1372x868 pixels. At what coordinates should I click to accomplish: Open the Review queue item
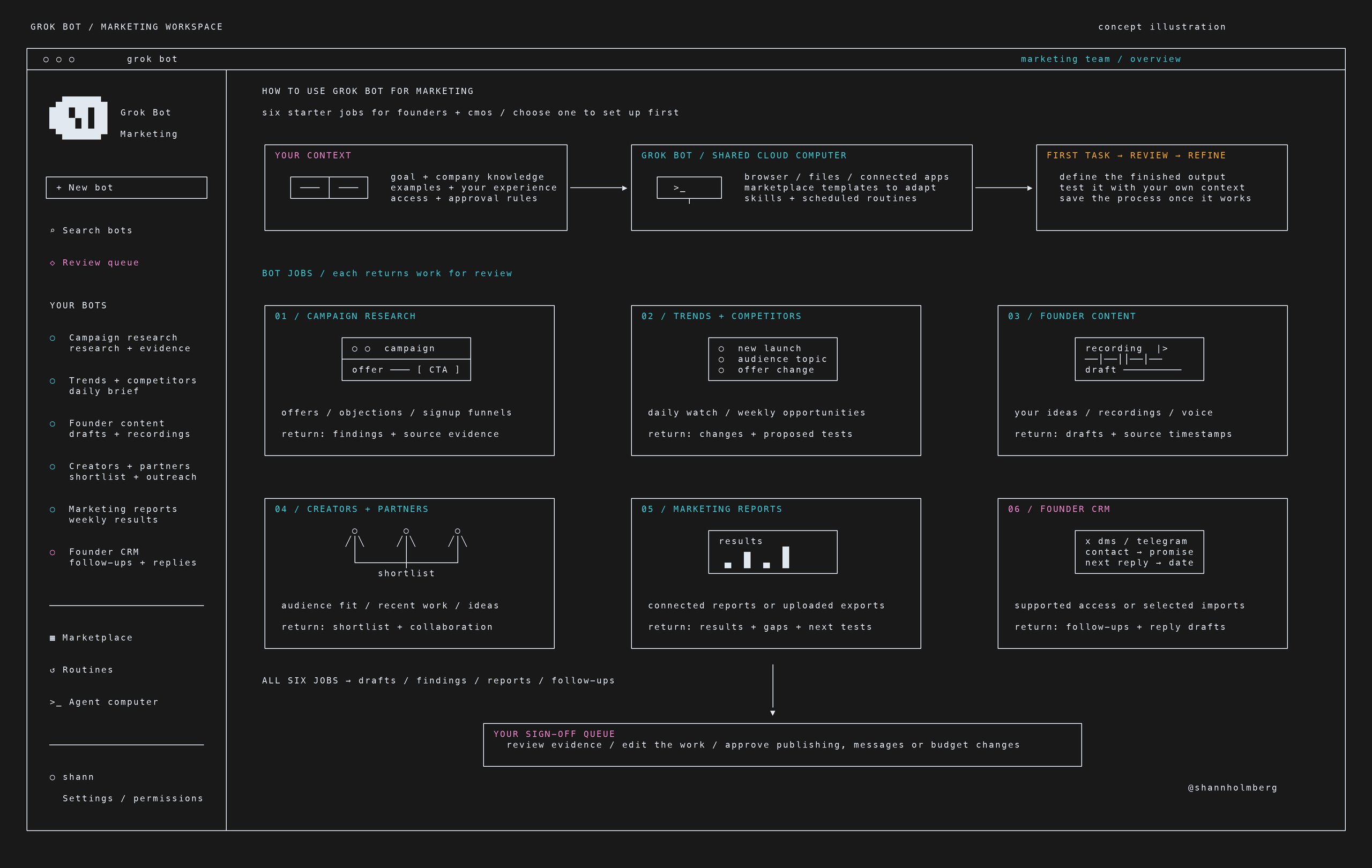pyautogui.click(x=94, y=263)
